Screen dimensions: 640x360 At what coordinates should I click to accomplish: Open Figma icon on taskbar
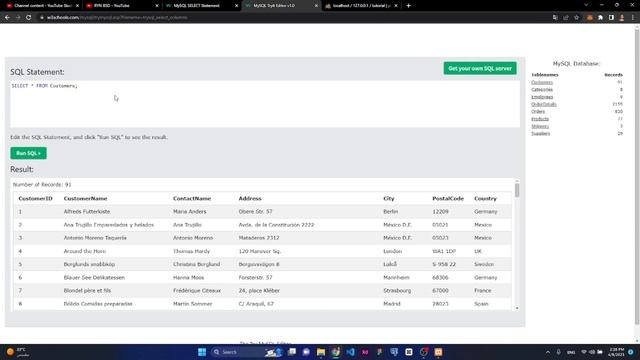click(x=379, y=352)
